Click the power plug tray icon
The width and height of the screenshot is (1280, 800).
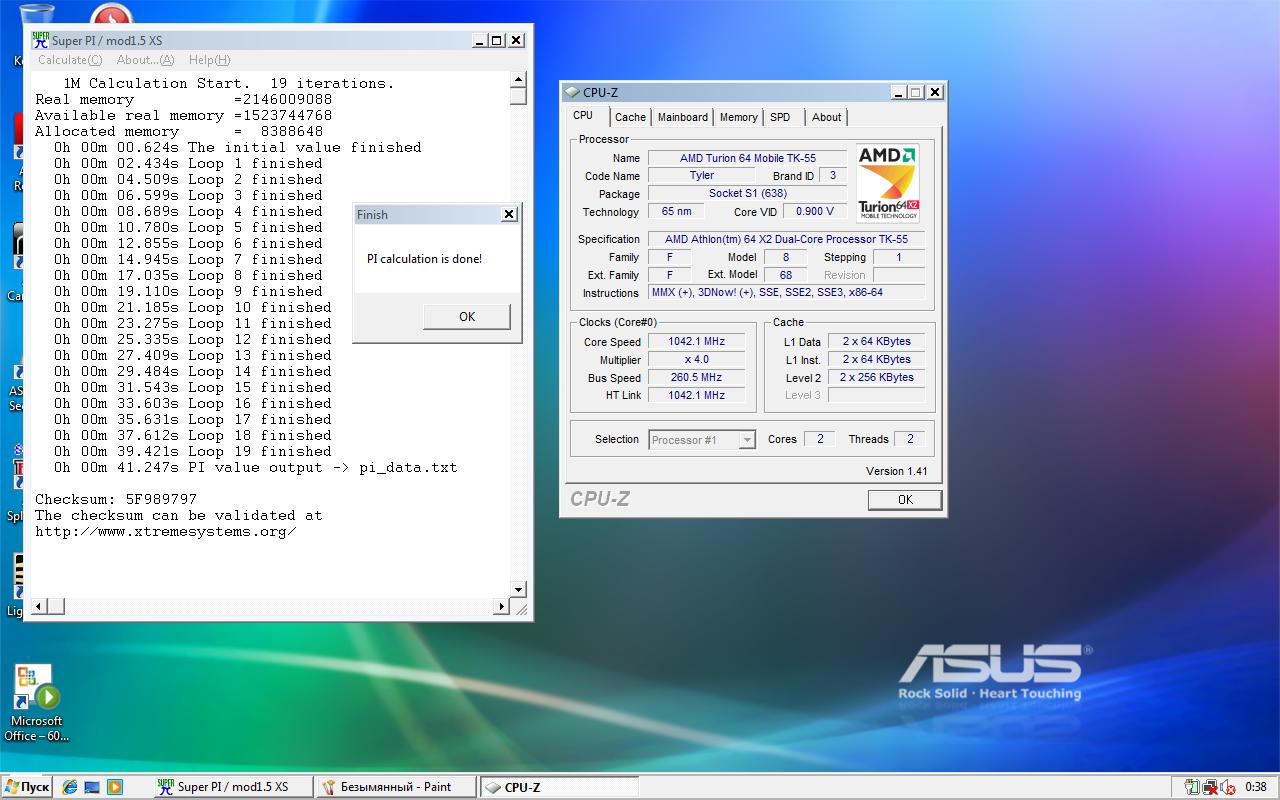pos(1191,788)
